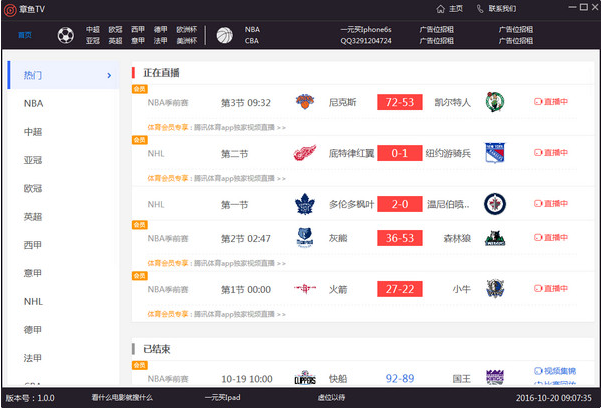
Task: Click the QQ3291204724 contact text
Action: pos(366,41)
